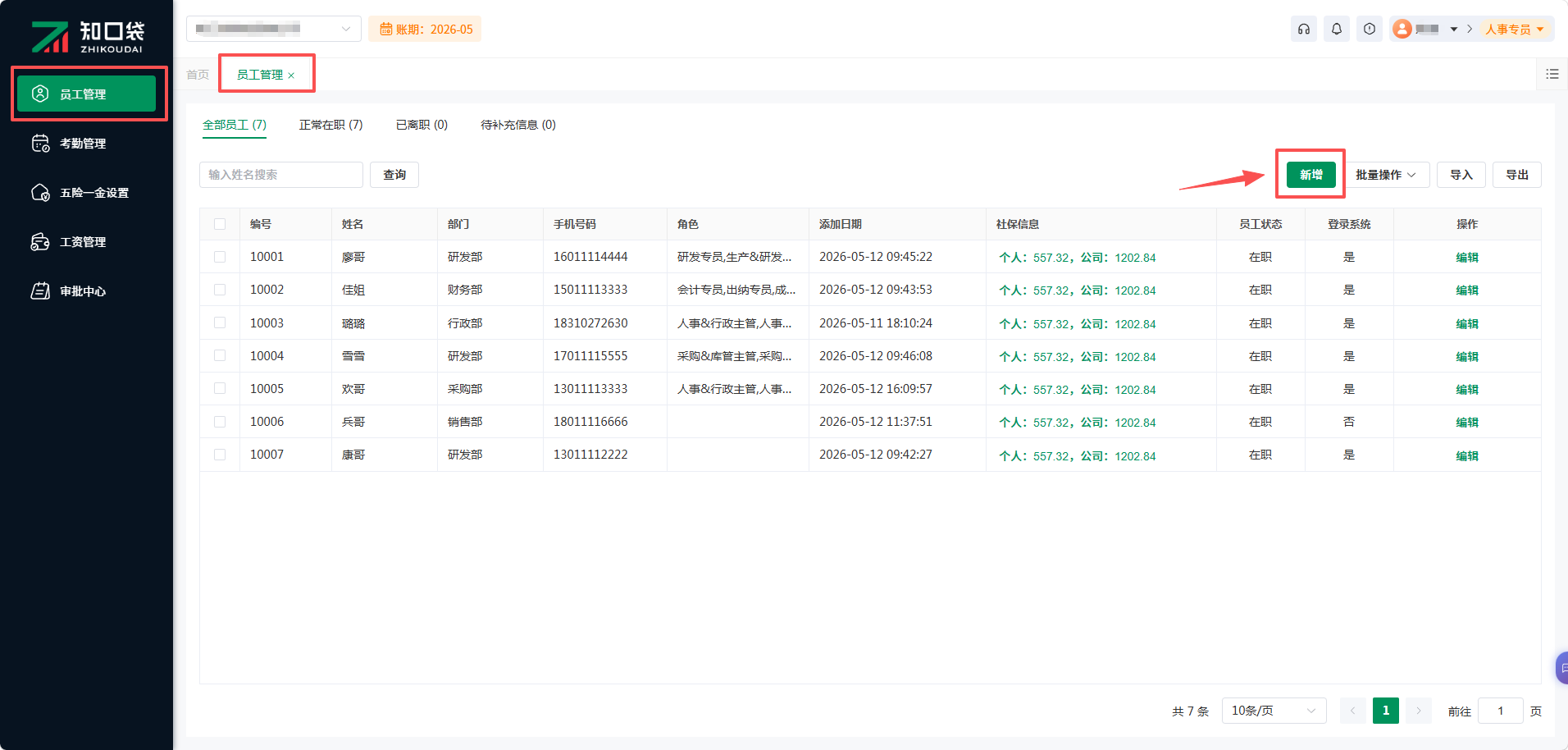Click the orange user avatar
This screenshot has height=750, width=1568.
click(1402, 30)
